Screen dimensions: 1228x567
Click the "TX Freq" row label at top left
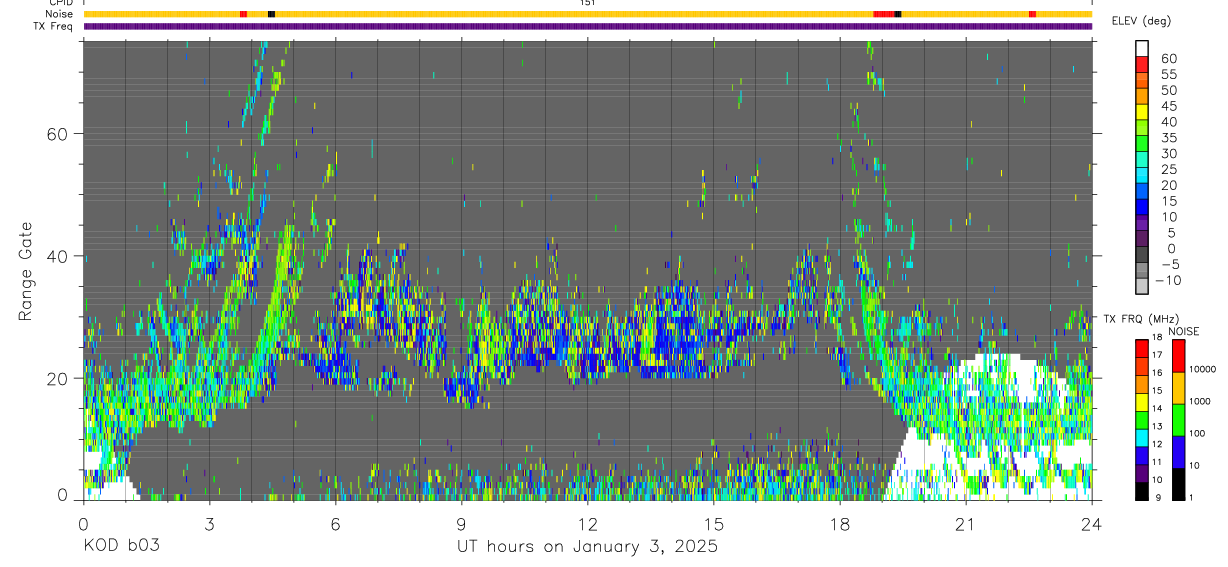tap(55, 26)
